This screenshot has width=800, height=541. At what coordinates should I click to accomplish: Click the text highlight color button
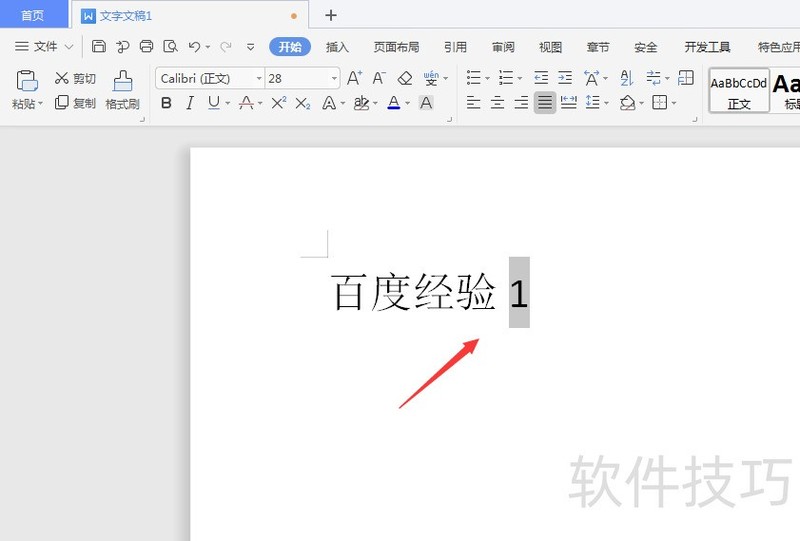pos(361,103)
